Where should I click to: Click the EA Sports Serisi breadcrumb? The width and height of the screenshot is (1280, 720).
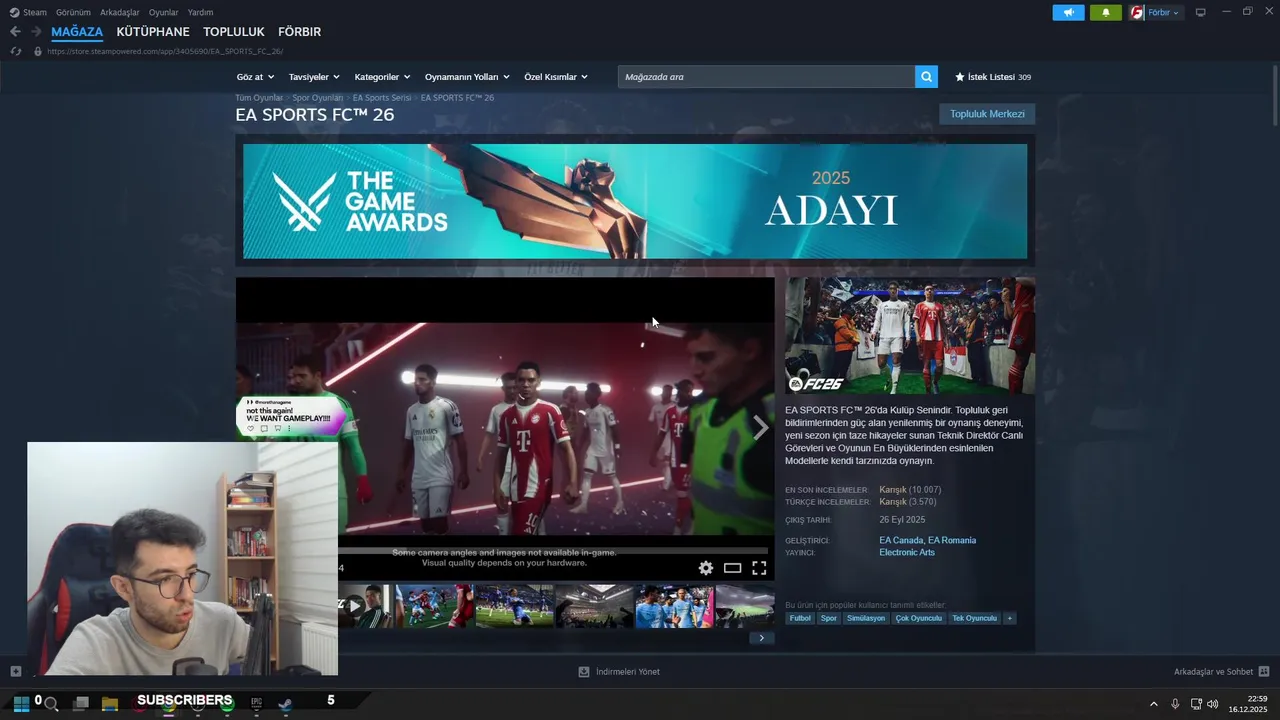click(382, 98)
